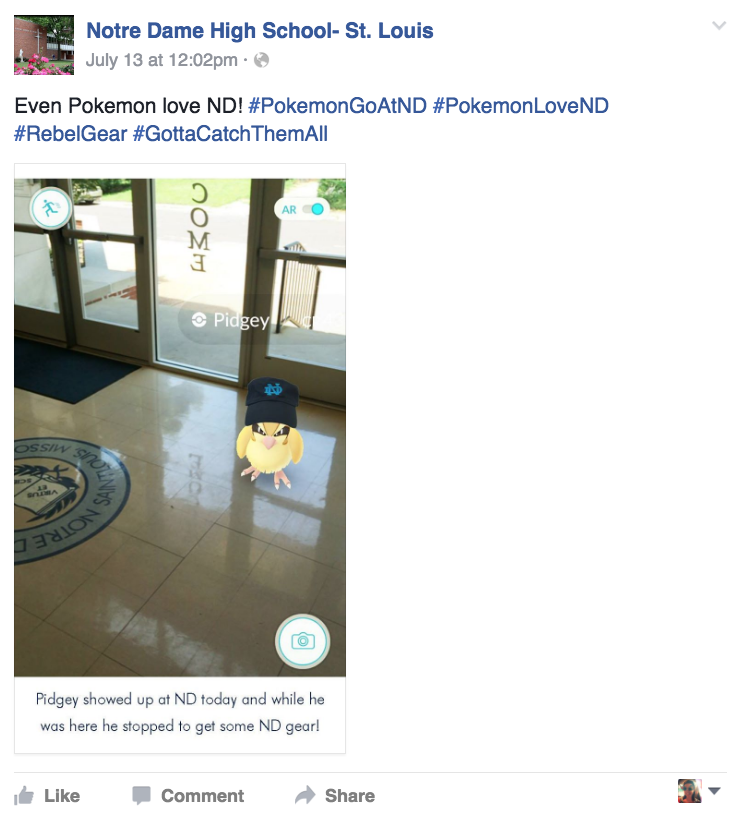
Task: Click the thumbs-up Like icon
Action: [23, 796]
